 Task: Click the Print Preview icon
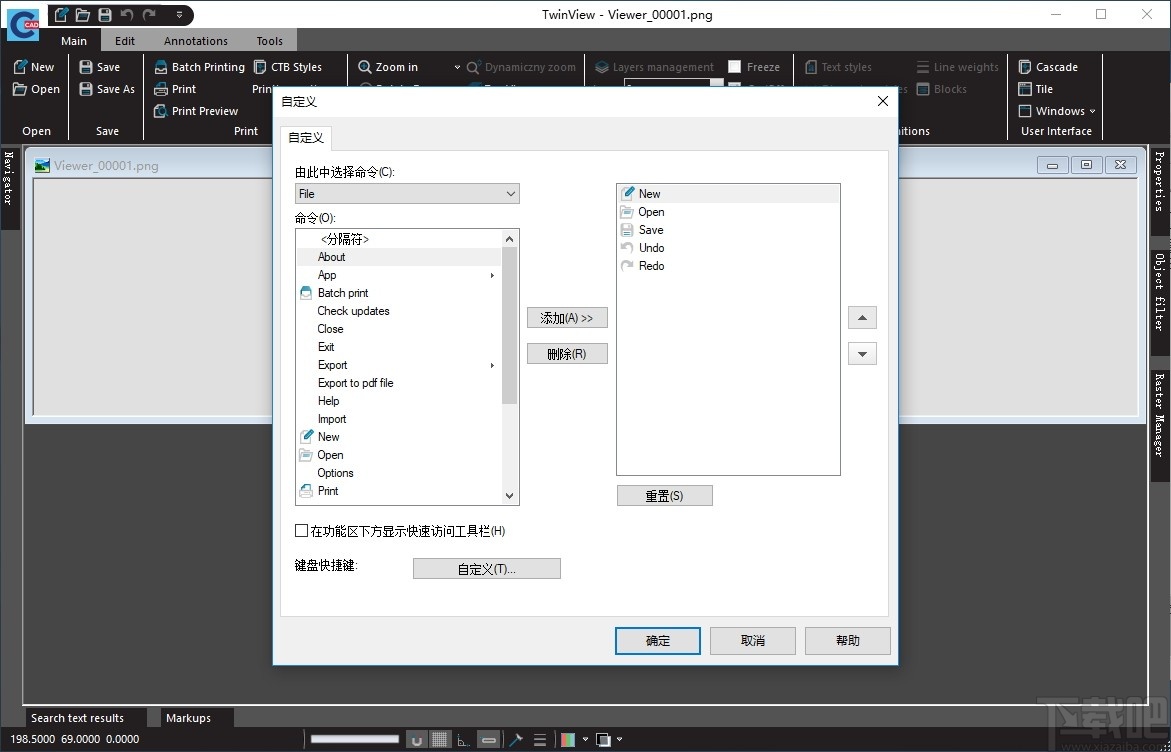pyautogui.click(x=161, y=111)
